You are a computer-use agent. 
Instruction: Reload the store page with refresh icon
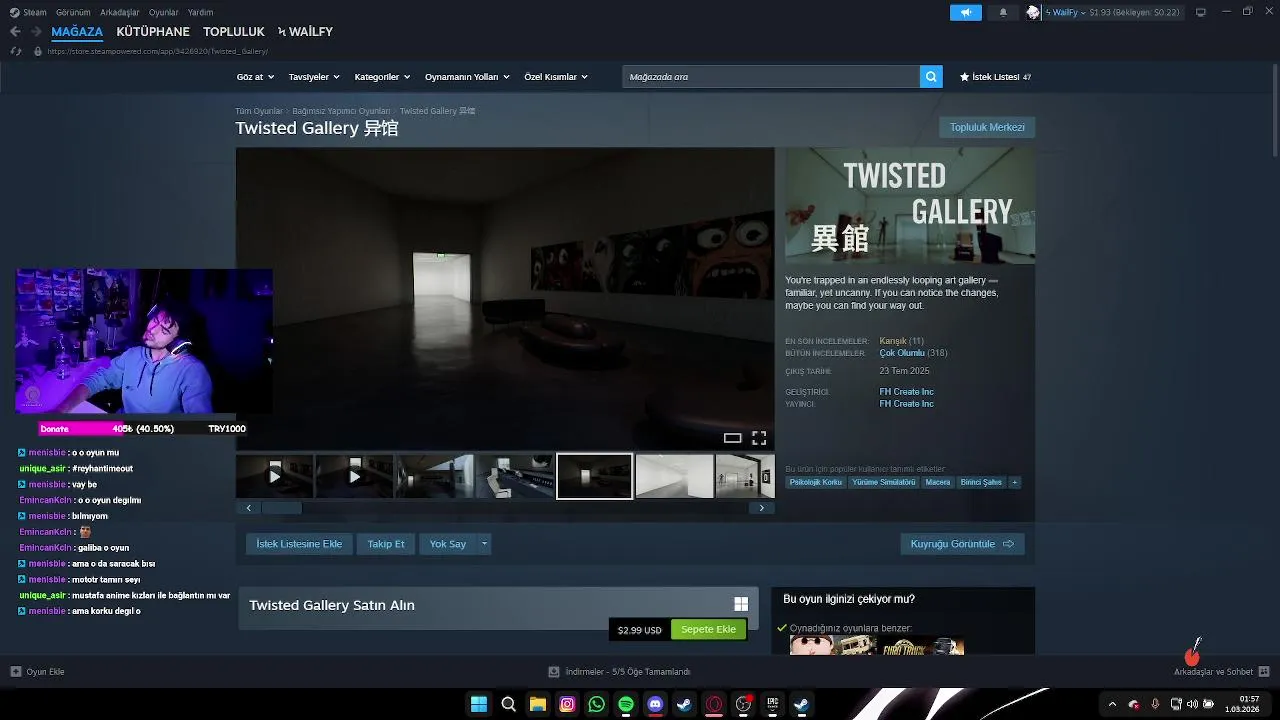(x=15, y=51)
